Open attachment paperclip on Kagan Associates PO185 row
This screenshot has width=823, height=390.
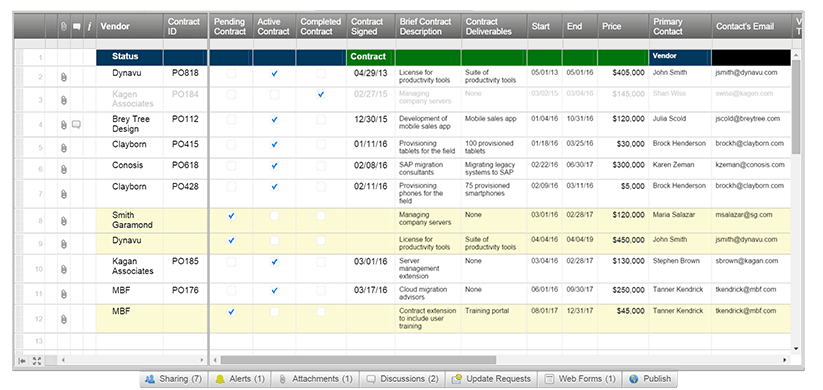(64, 269)
